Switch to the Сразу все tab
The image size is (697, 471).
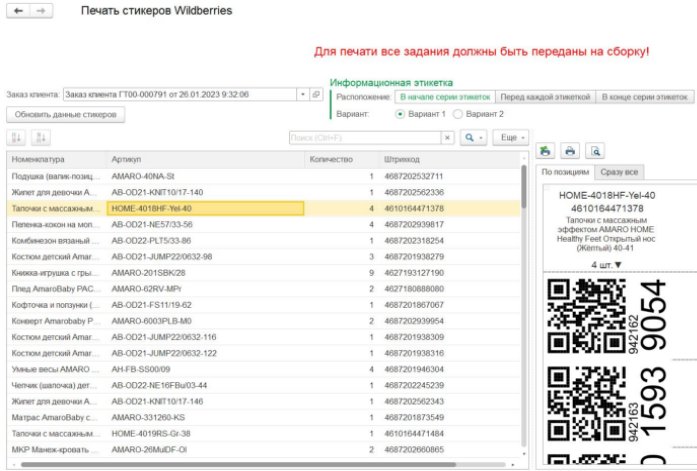(620, 172)
